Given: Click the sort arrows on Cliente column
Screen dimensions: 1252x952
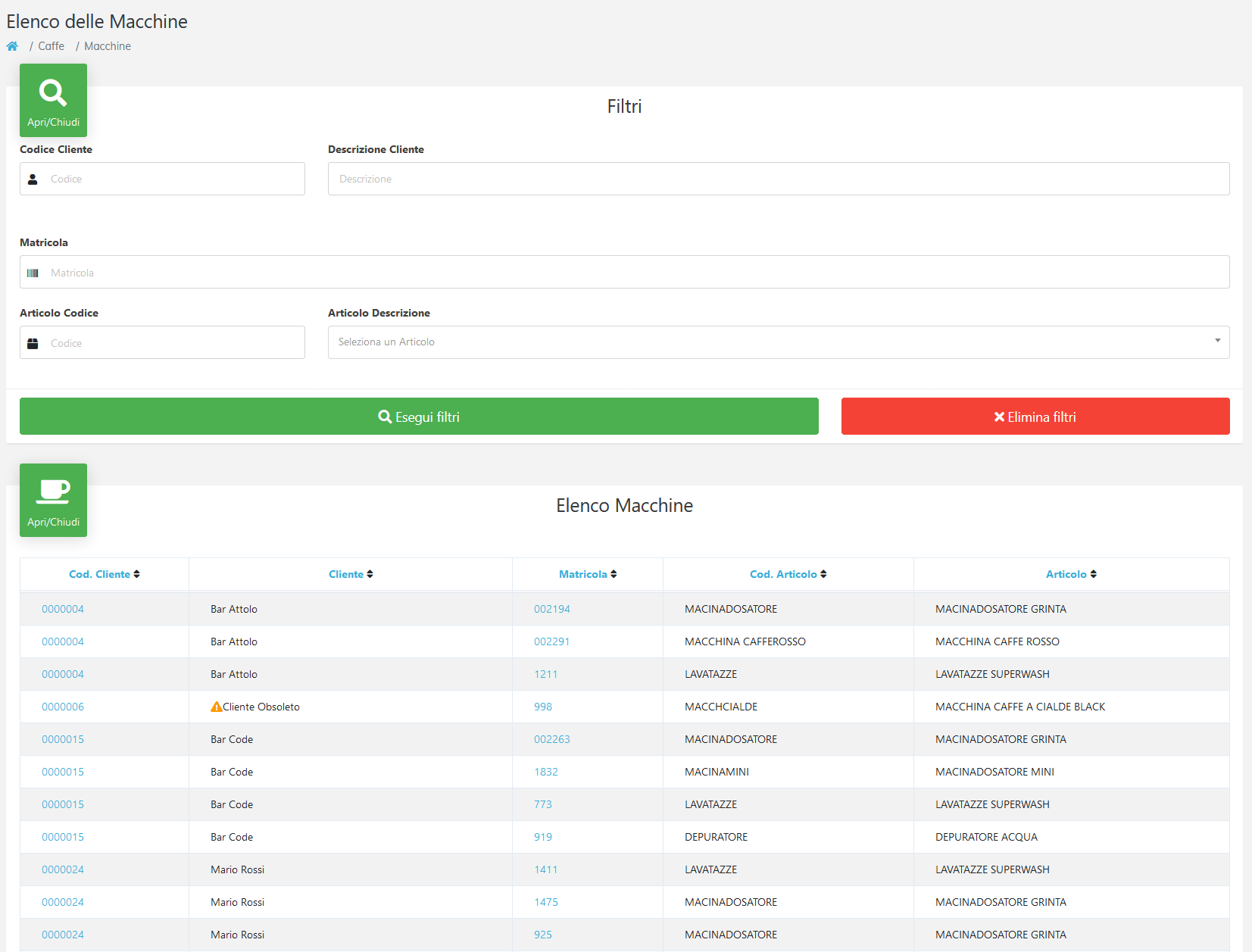Looking at the screenshot, I should tap(370, 574).
